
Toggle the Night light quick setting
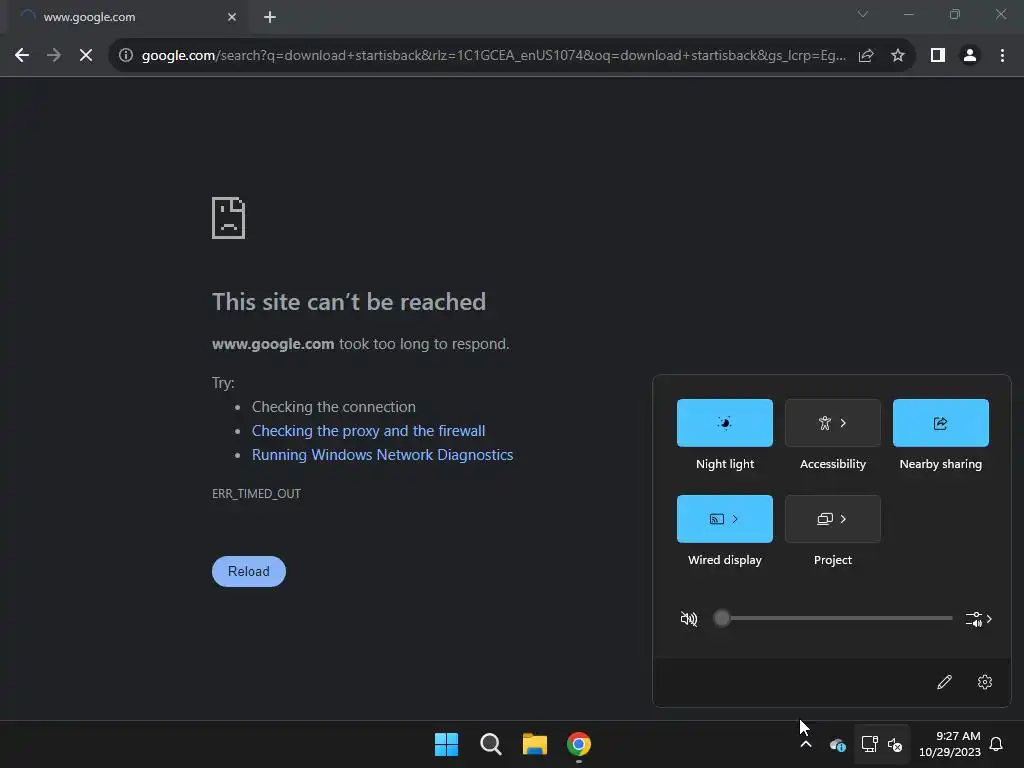(725, 423)
